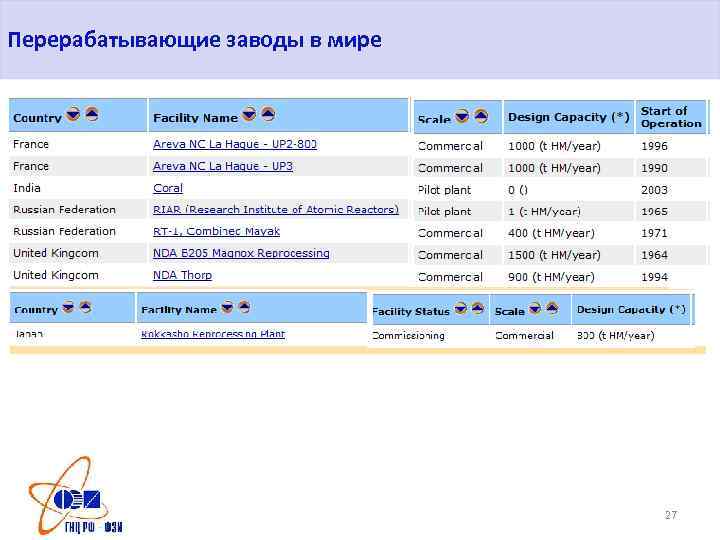Select the 1965 start year cell

(654, 212)
